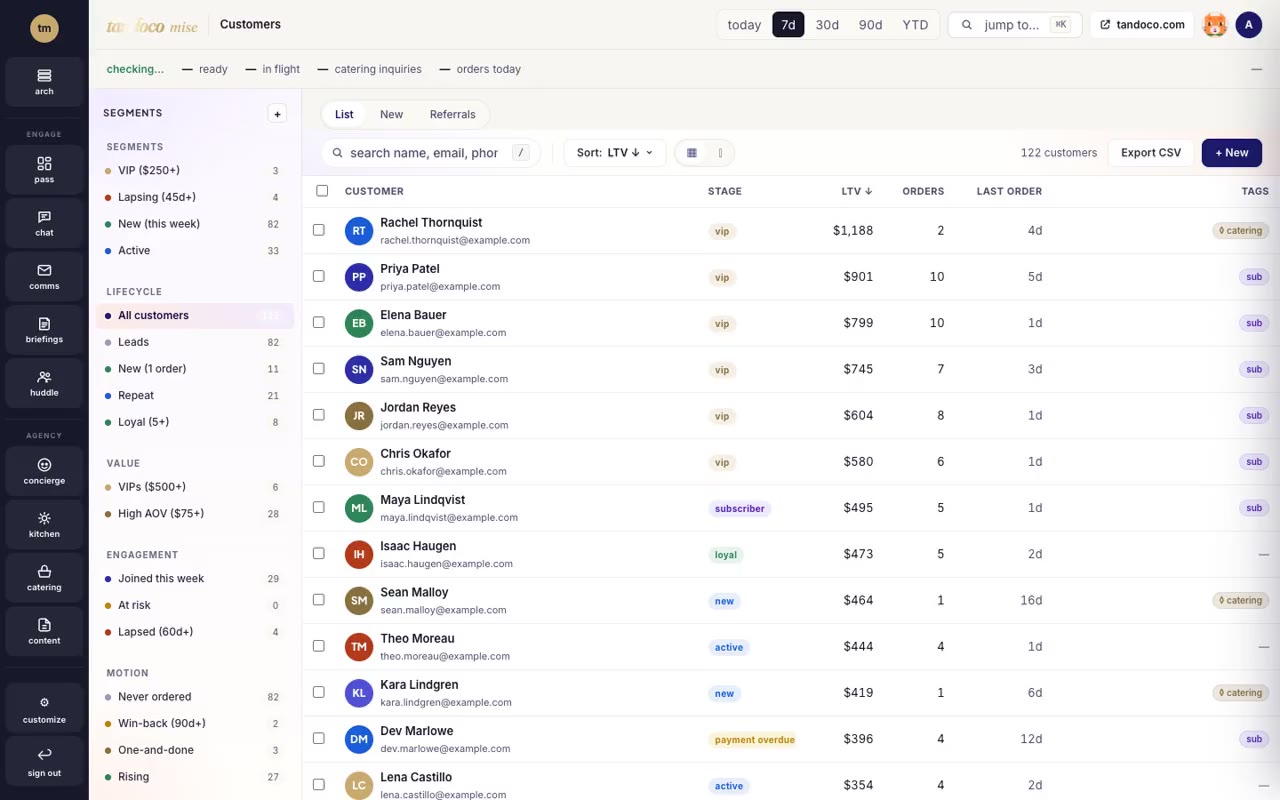Screen dimensions: 1280x800
Task: Open the Sort: LTV dropdown
Action: (x=615, y=153)
